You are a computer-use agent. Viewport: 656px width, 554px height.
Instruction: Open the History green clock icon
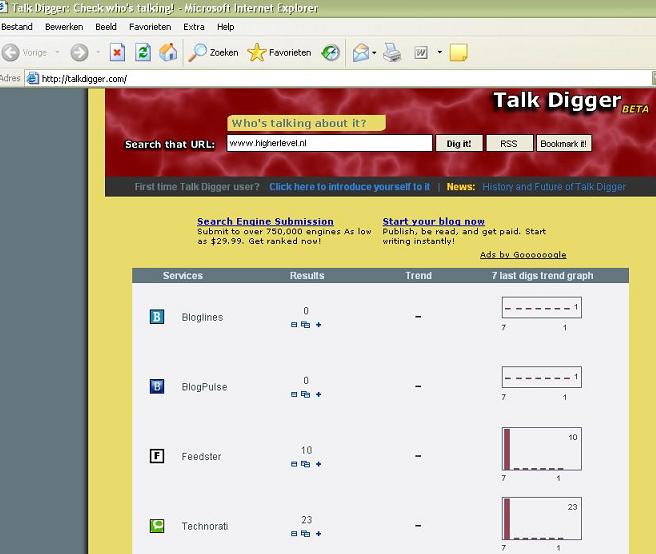pyautogui.click(x=331, y=53)
